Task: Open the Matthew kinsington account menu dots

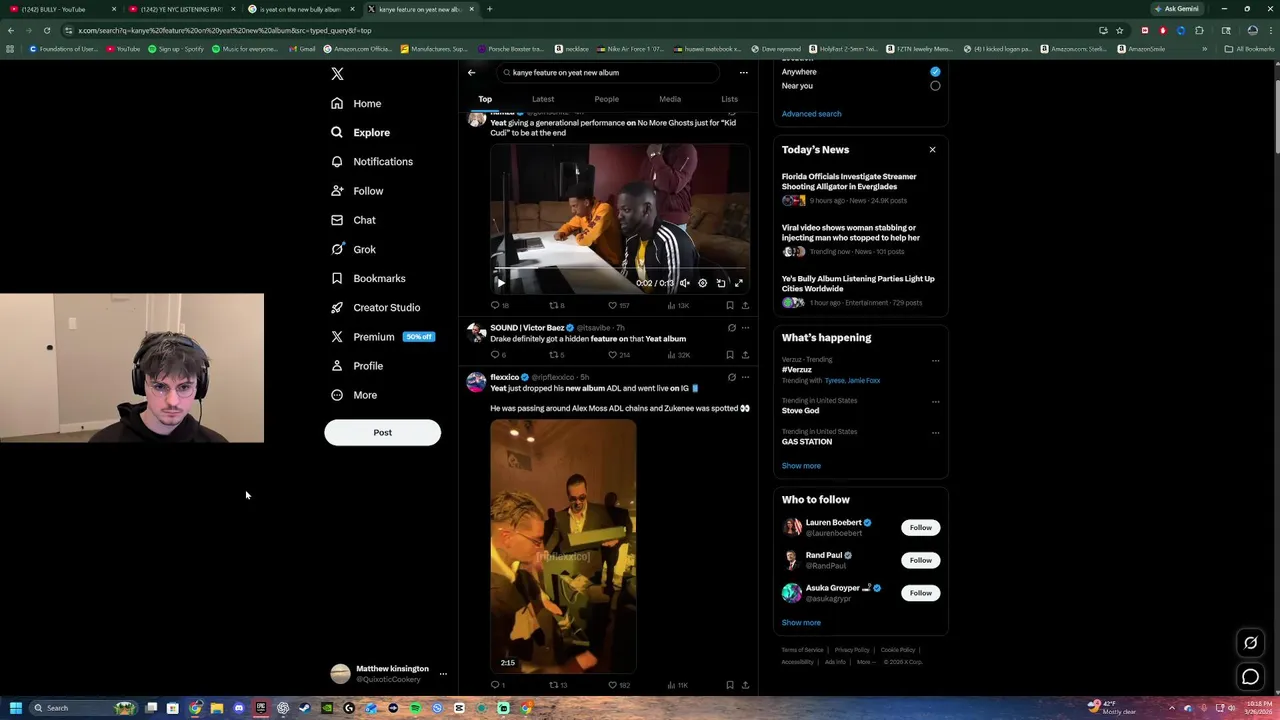Action: point(443,674)
